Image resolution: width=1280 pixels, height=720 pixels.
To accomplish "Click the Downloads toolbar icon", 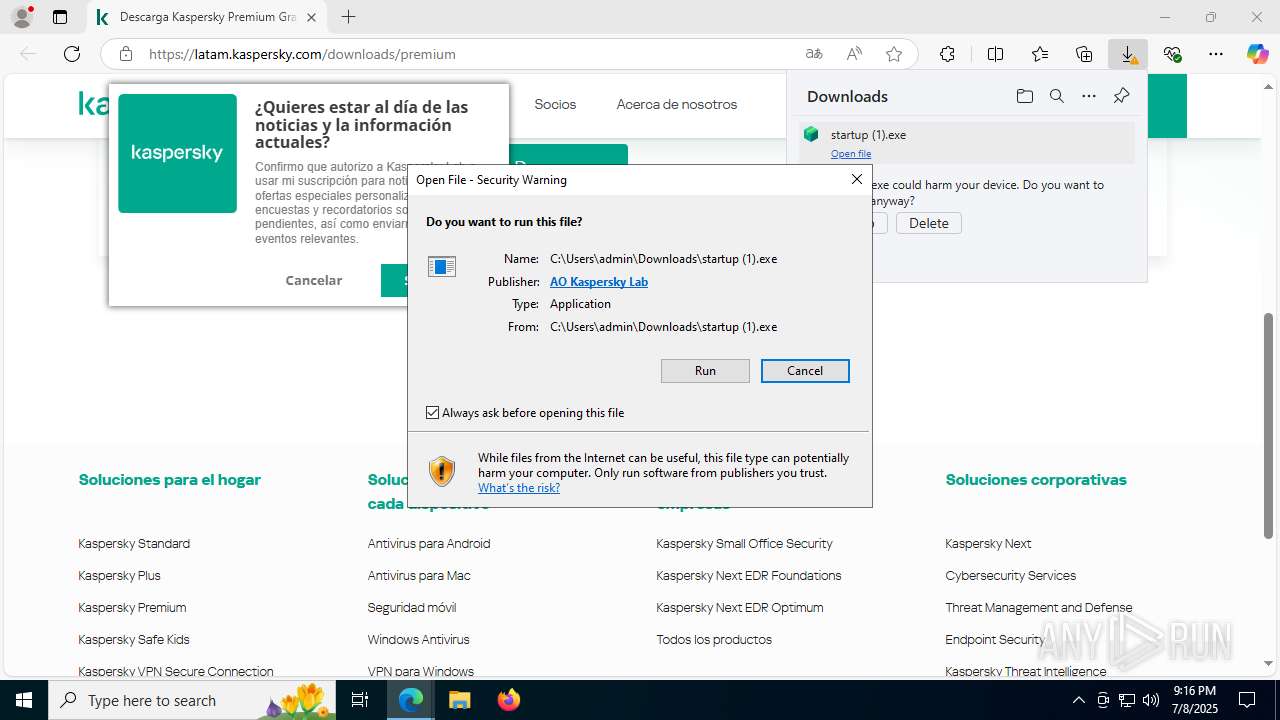I will (x=1128, y=54).
